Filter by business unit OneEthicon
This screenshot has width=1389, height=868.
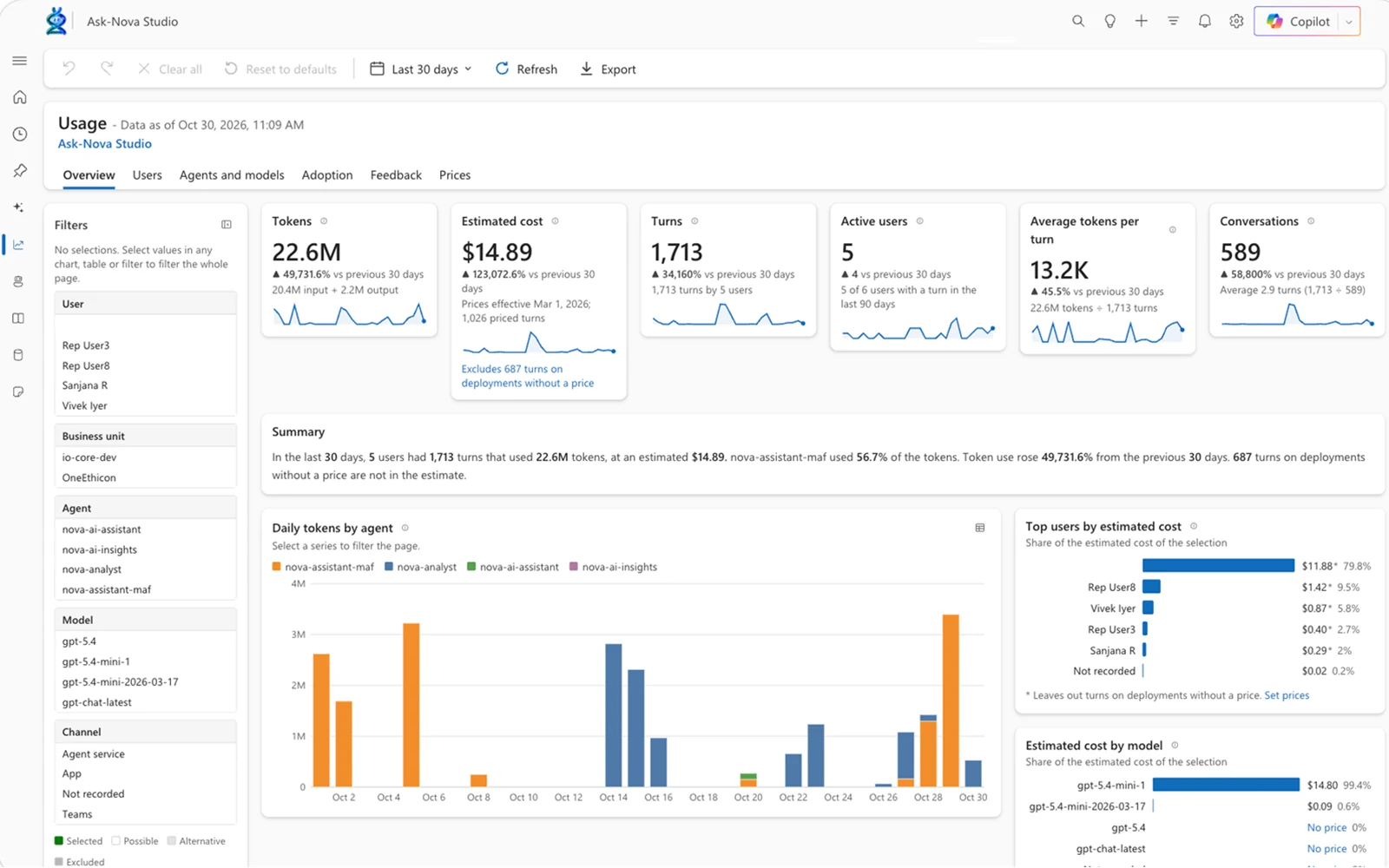[x=145, y=477]
